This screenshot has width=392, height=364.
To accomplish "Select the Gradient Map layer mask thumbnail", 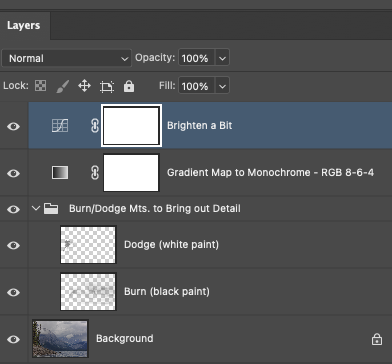I will coord(131,173).
